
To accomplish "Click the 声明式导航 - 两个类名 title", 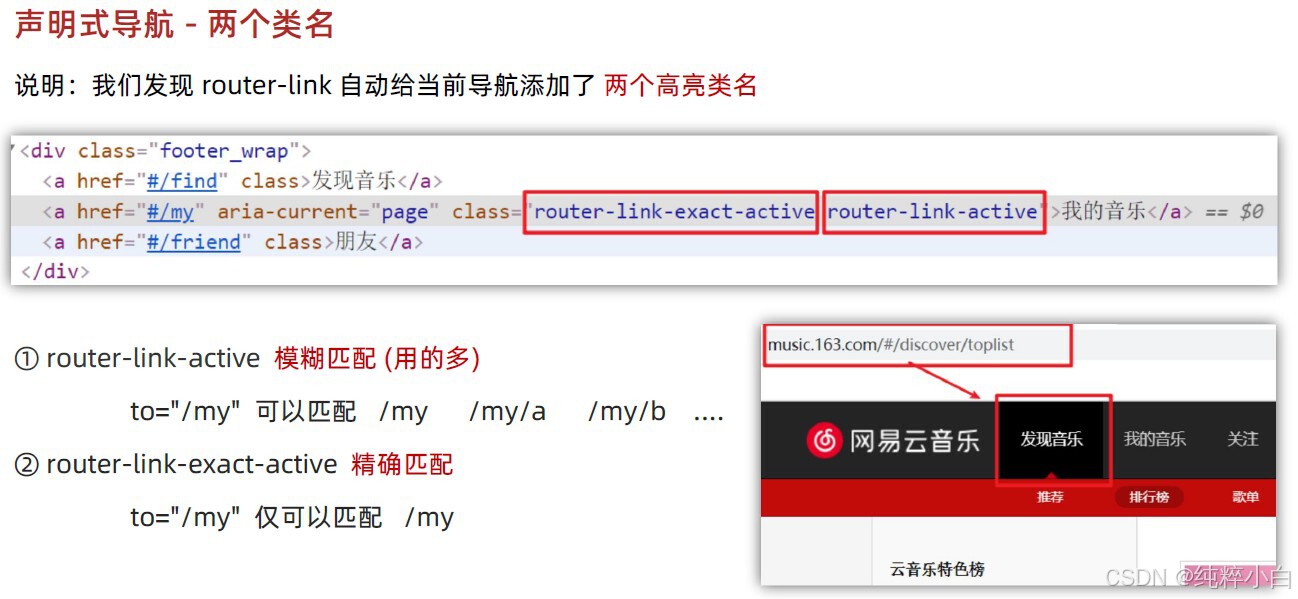I will [174, 24].
